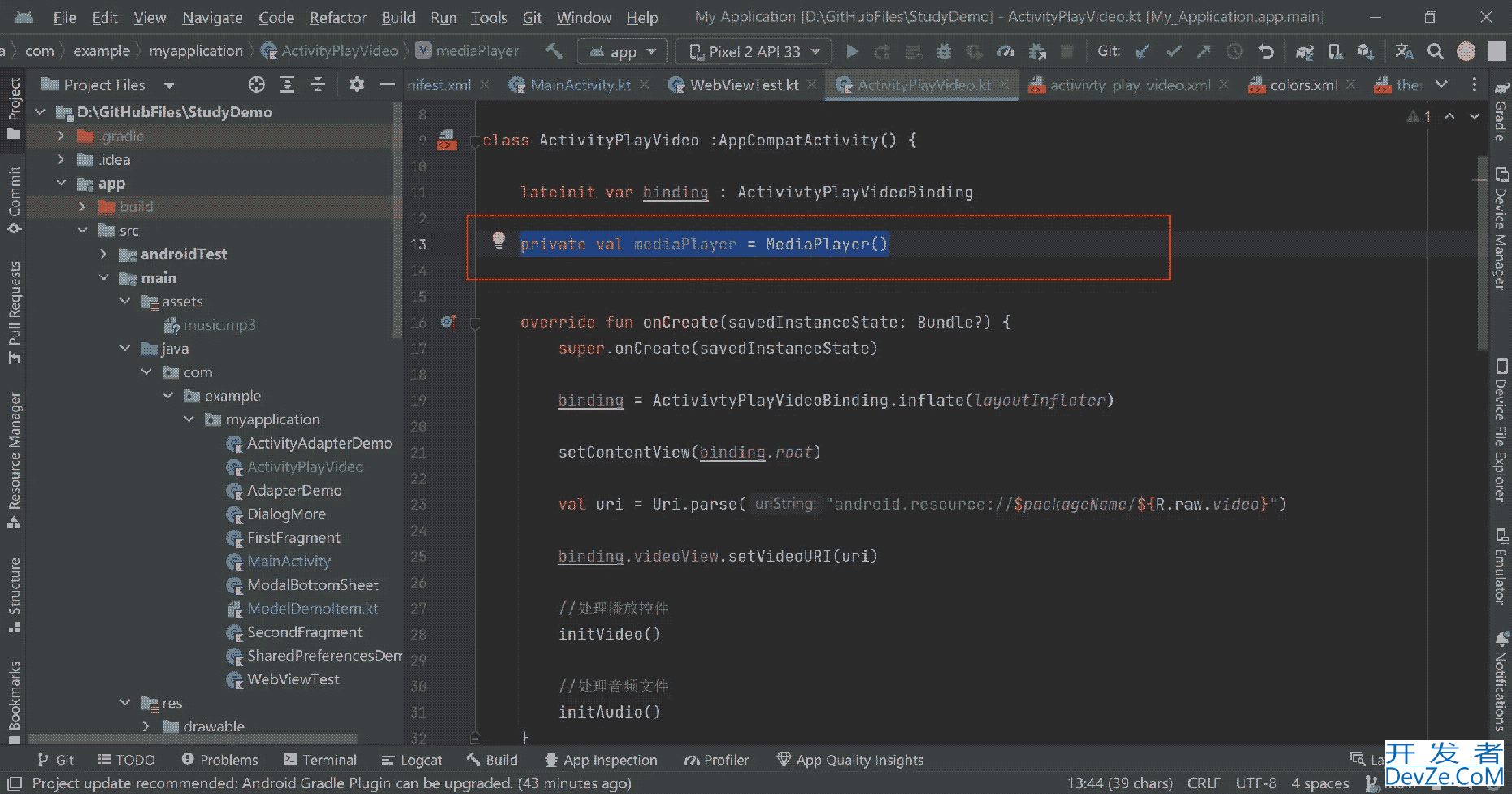The image size is (1512, 794).
Task: Click Git commit checkmark icon
Action: click(1173, 51)
